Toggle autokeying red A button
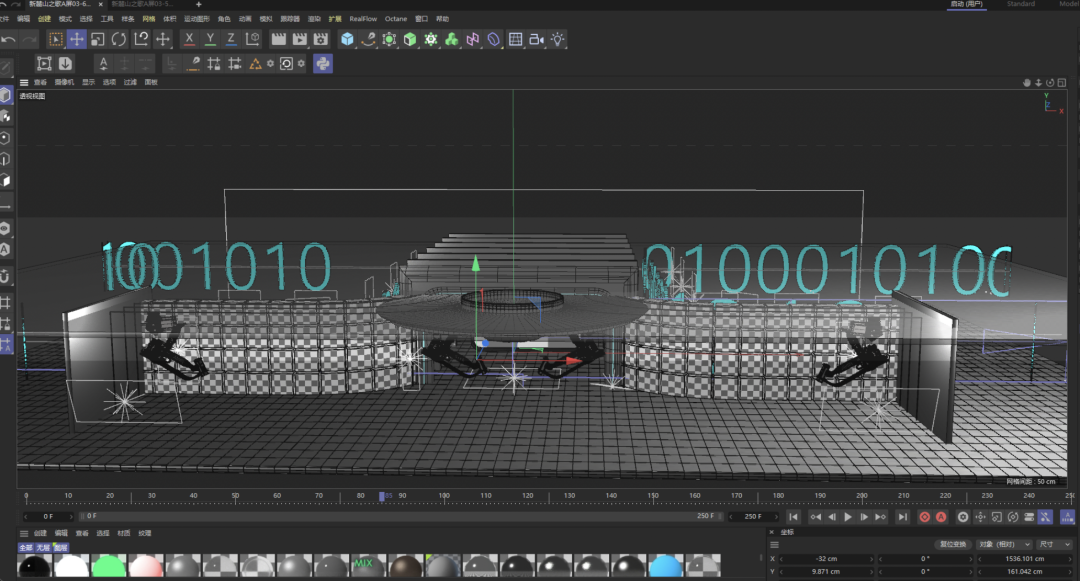Viewport: 1080px width, 581px height. pos(941,517)
